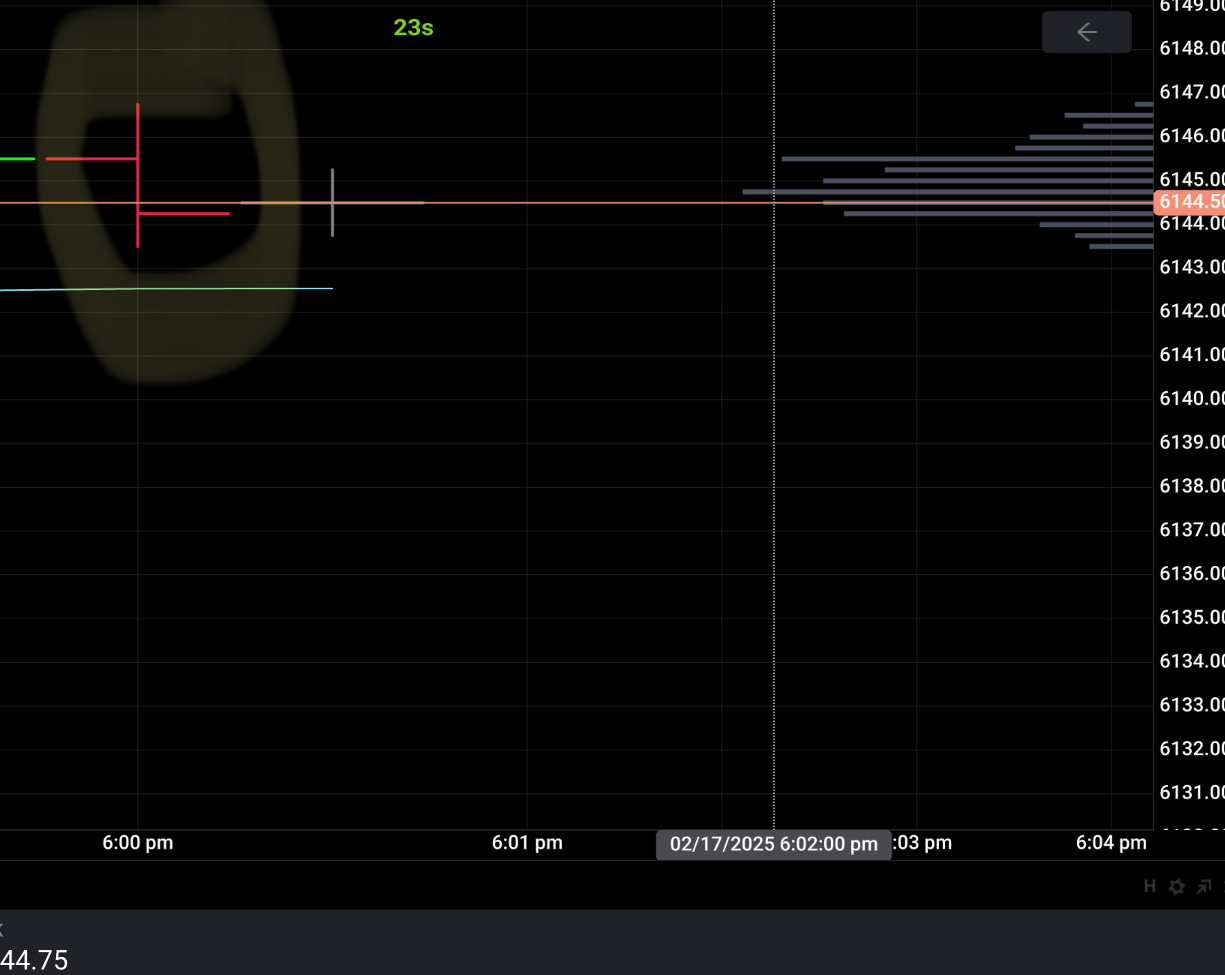Click the pop-out arrow icon
Screen dimensions: 1225x975
[1204, 887]
